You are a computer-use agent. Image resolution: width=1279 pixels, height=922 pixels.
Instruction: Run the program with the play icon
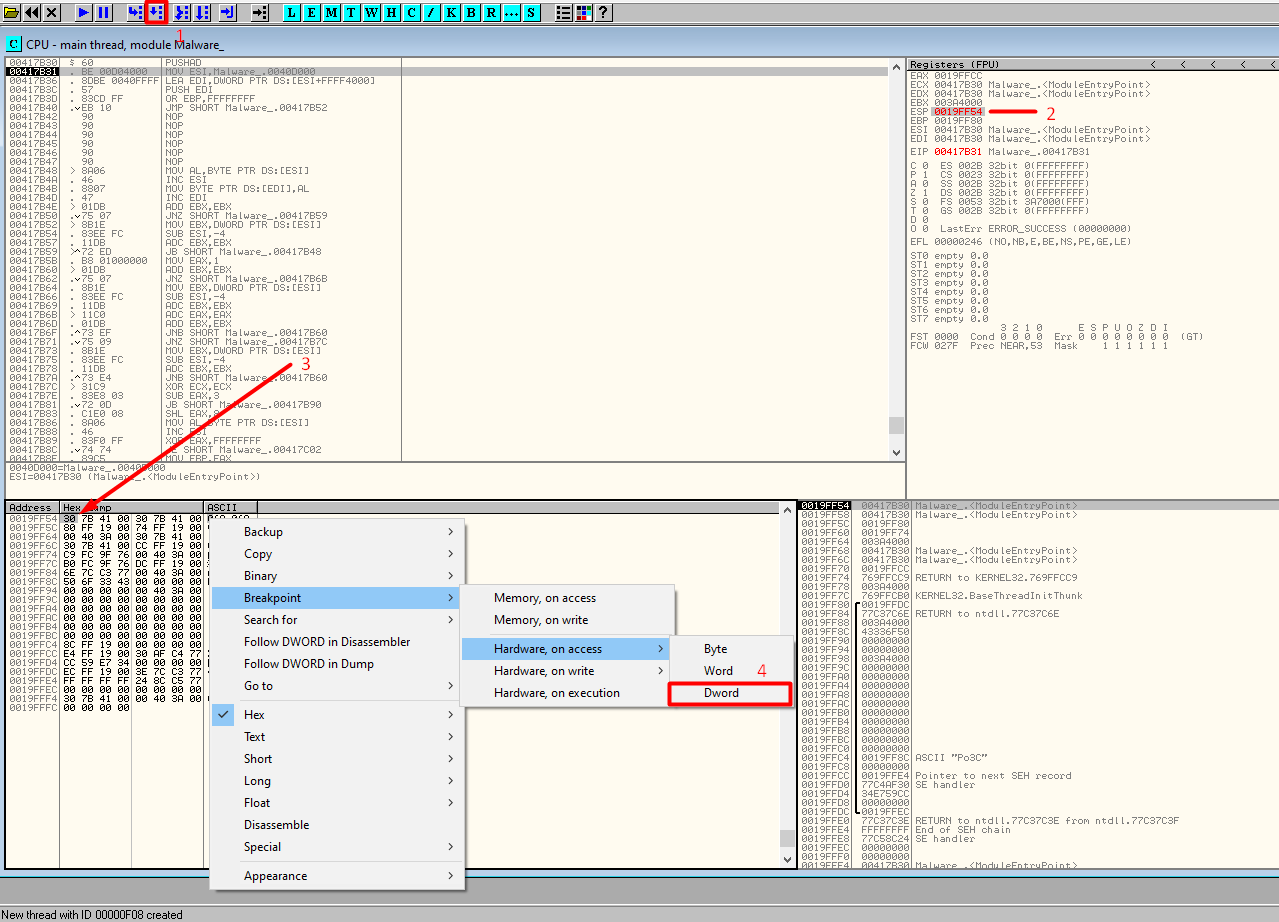pyautogui.click(x=83, y=13)
